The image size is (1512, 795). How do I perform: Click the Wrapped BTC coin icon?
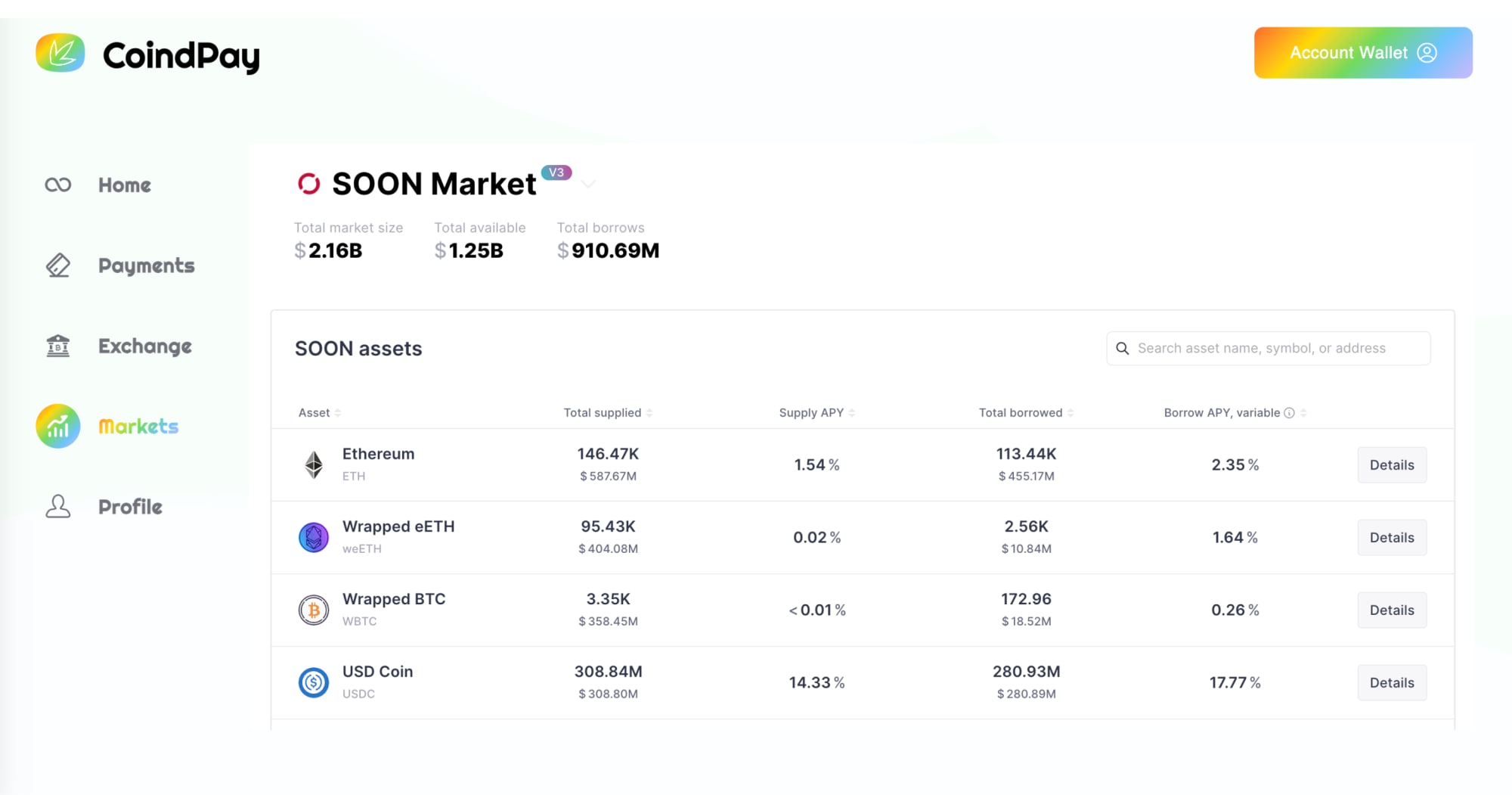314,610
